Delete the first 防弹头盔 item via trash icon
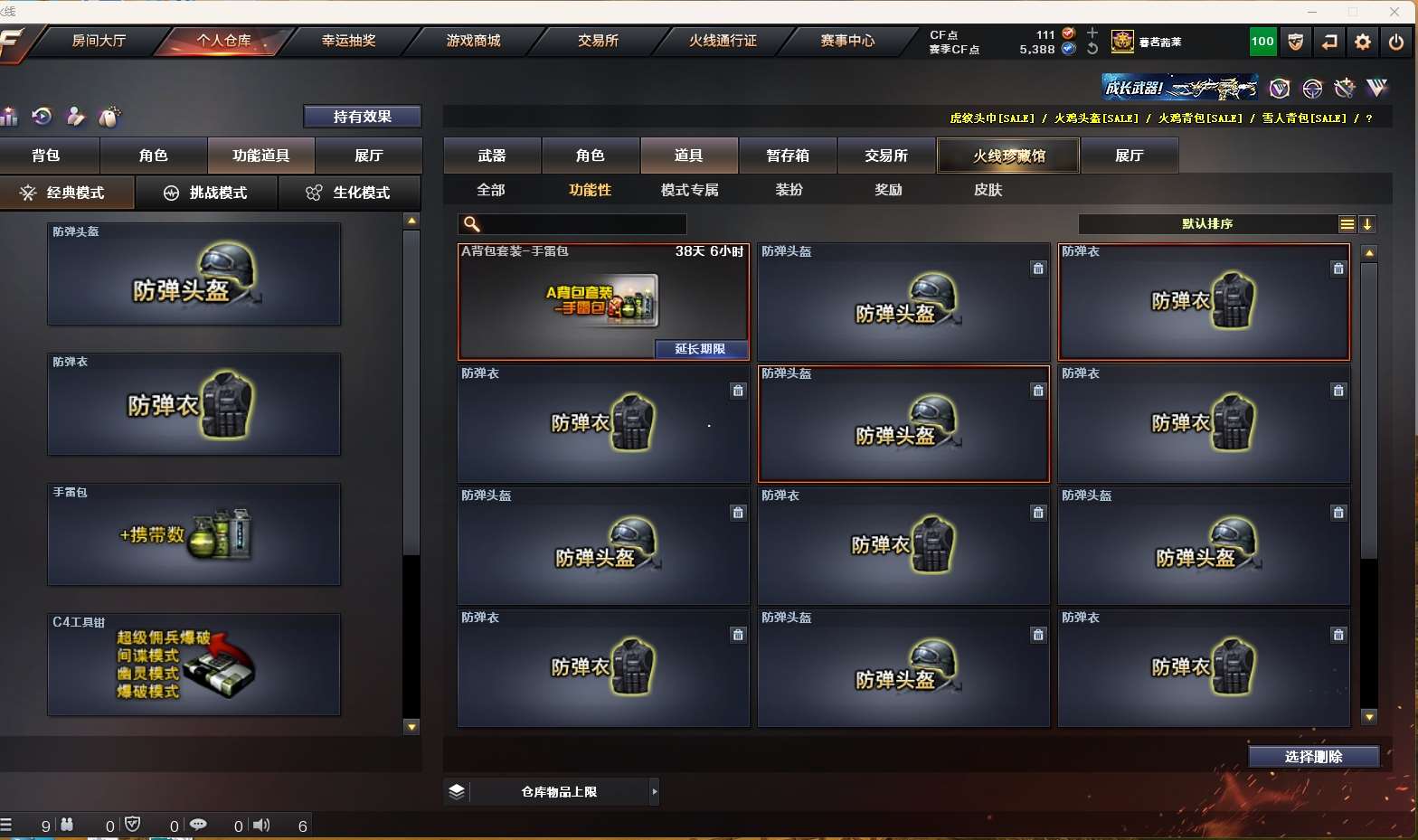Viewport: 1418px width, 840px height. click(1038, 269)
